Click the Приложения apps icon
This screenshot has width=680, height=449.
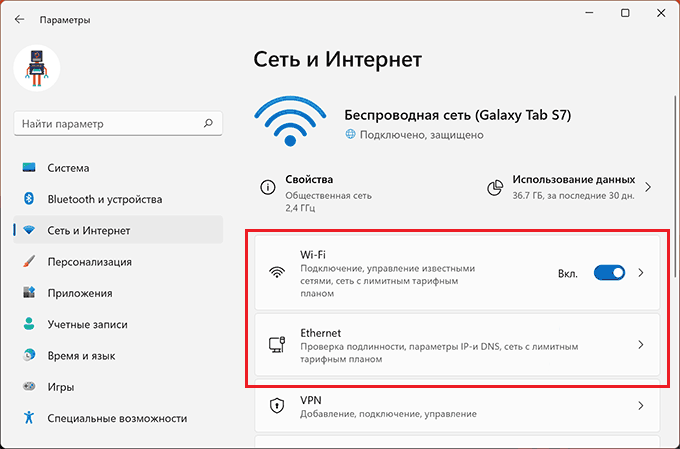pyautogui.click(x=29, y=292)
